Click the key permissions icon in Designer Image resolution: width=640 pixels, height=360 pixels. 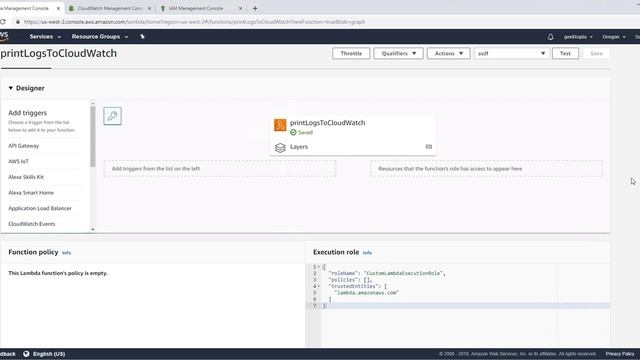(112, 116)
